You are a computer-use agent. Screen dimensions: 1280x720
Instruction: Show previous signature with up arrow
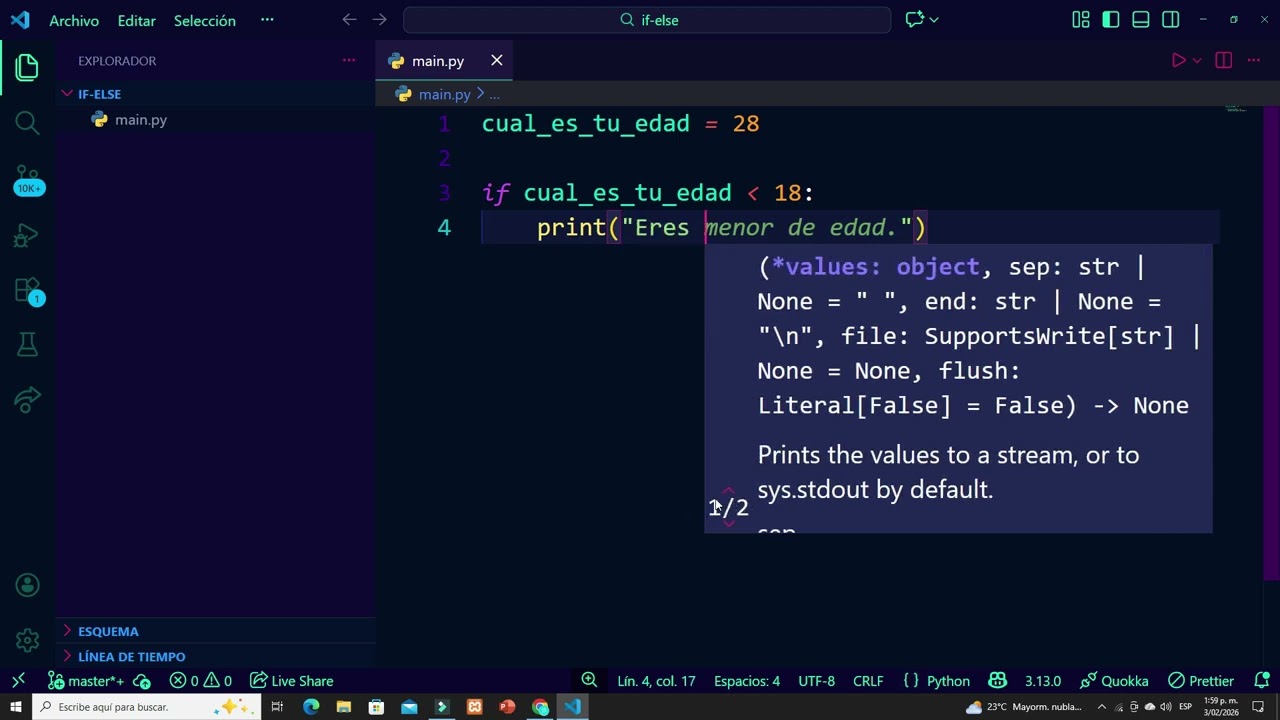pyautogui.click(x=728, y=491)
